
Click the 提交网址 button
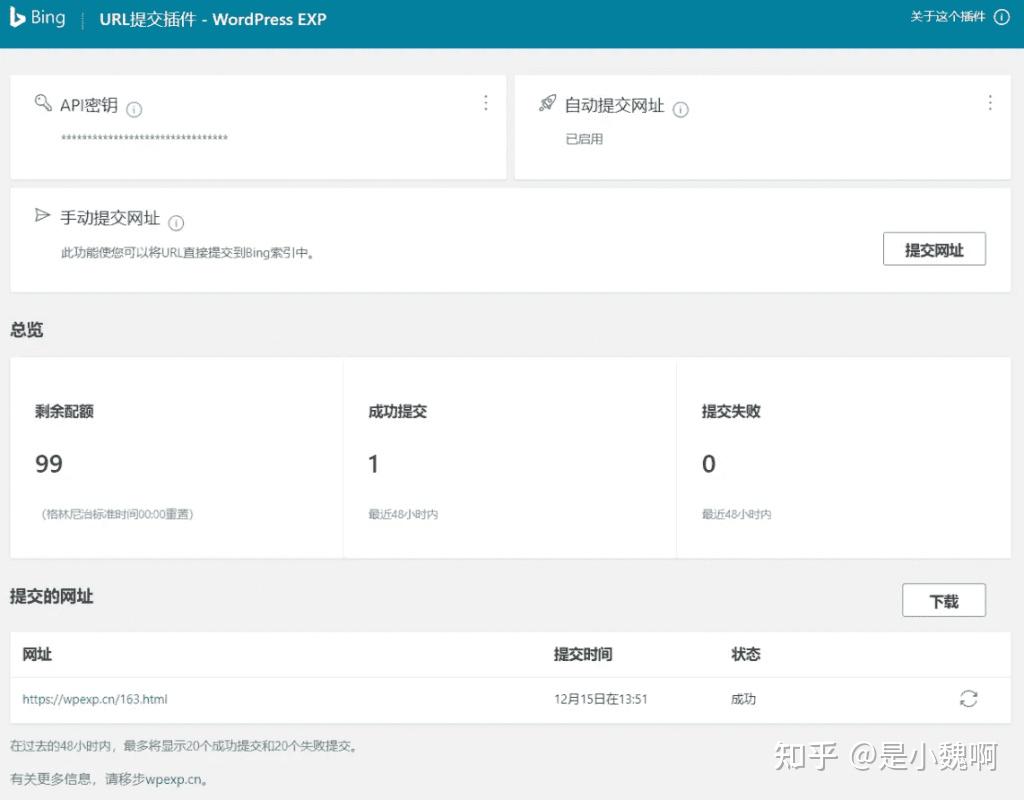(x=934, y=248)
